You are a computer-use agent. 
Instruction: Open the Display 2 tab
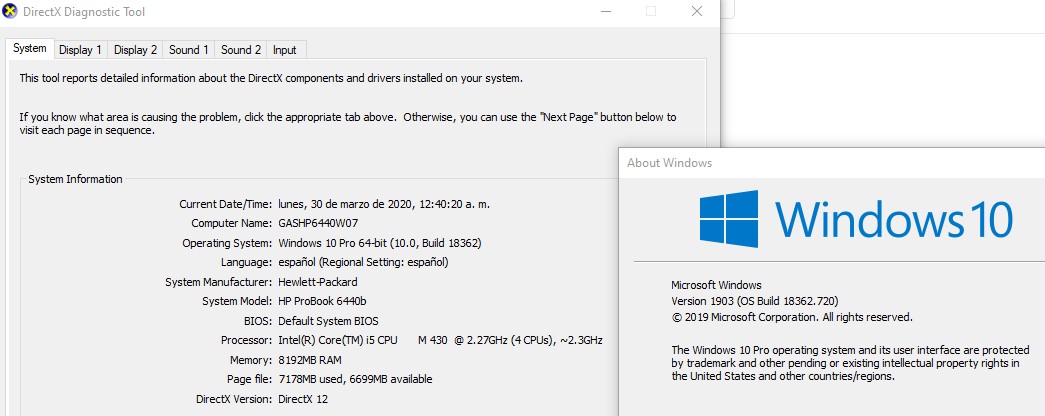[135, 49]
